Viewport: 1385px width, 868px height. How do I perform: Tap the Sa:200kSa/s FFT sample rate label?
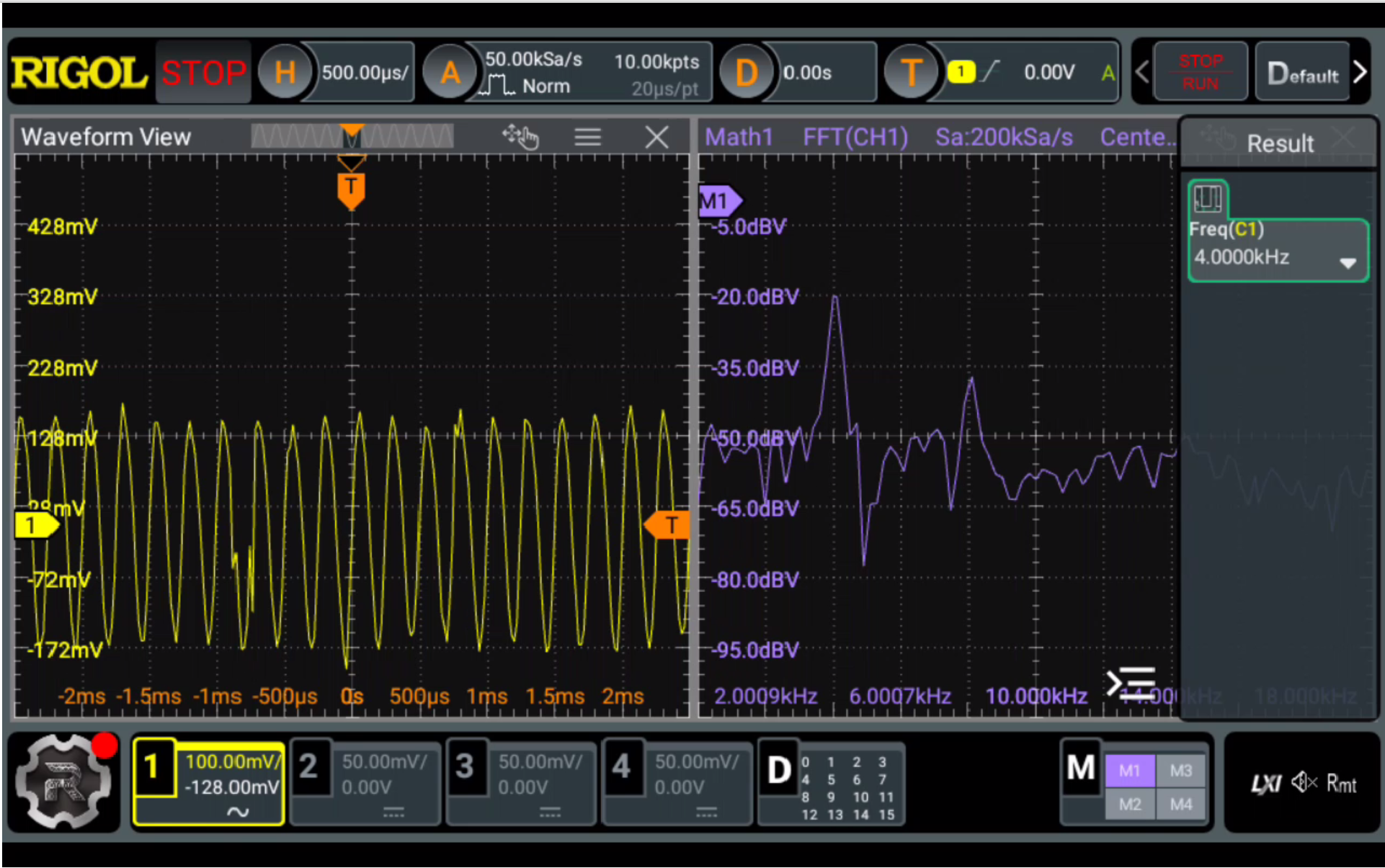[1004, 137]
